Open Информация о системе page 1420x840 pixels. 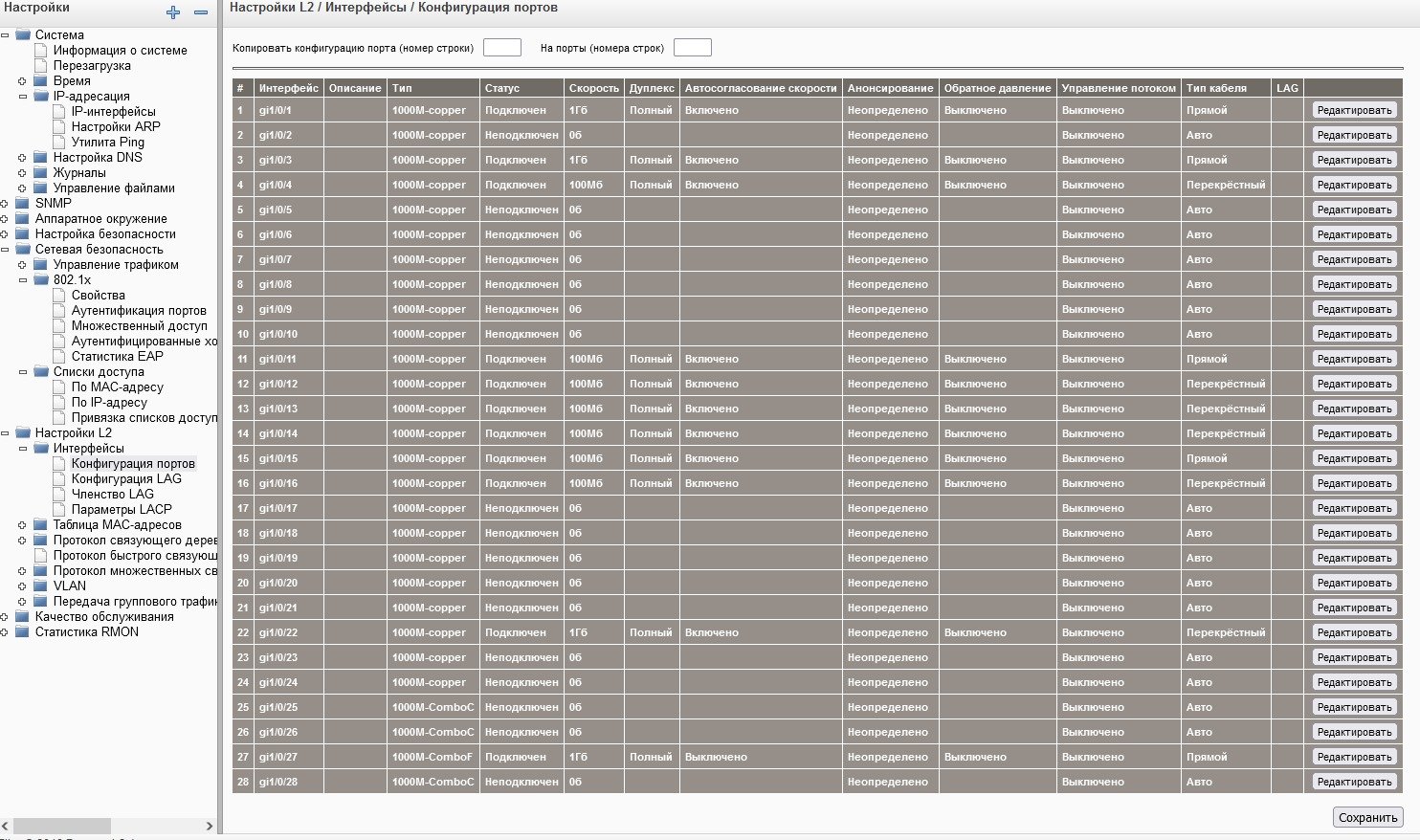(121, 50)
